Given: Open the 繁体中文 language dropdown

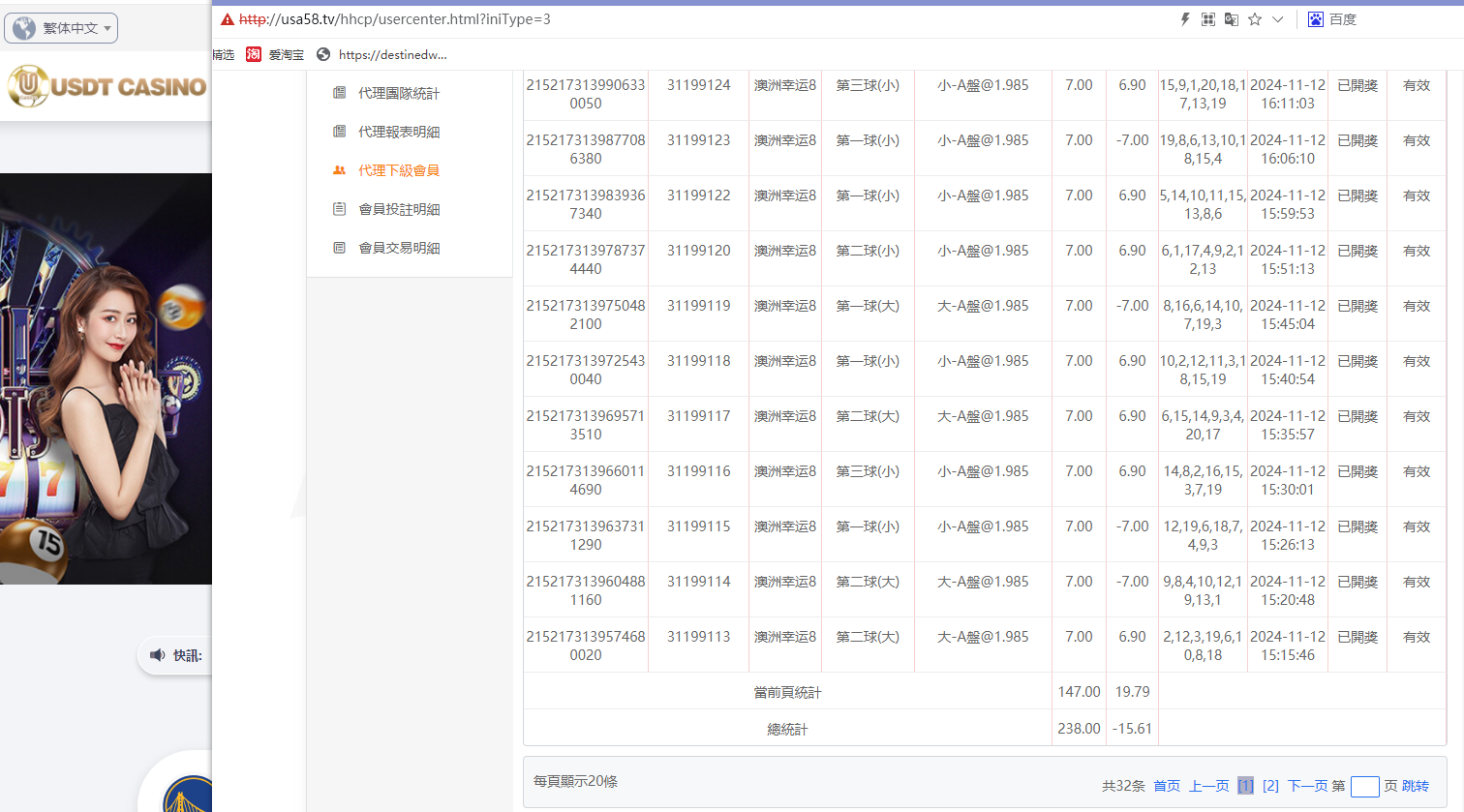Looking at the screenshot, I should tap(60, 27).
